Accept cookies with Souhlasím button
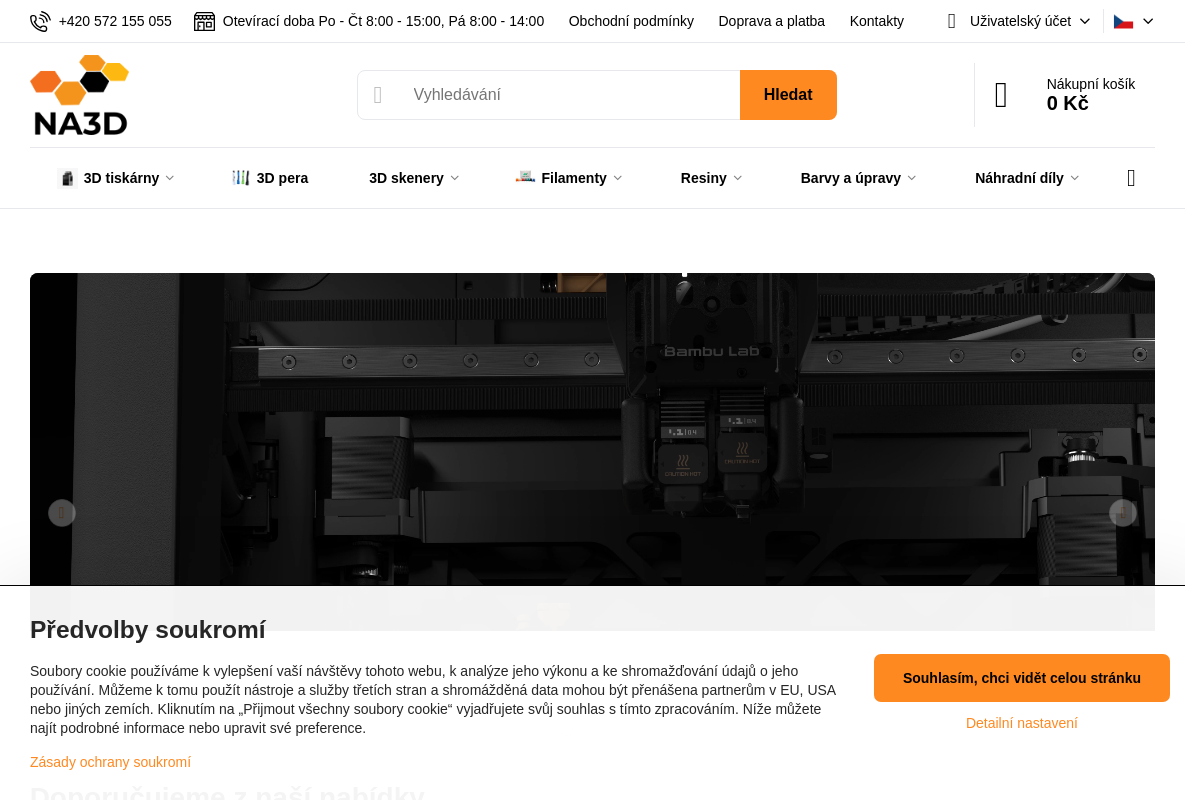The height and width of the screenshot is (800, 1200). click(1022, 678)
